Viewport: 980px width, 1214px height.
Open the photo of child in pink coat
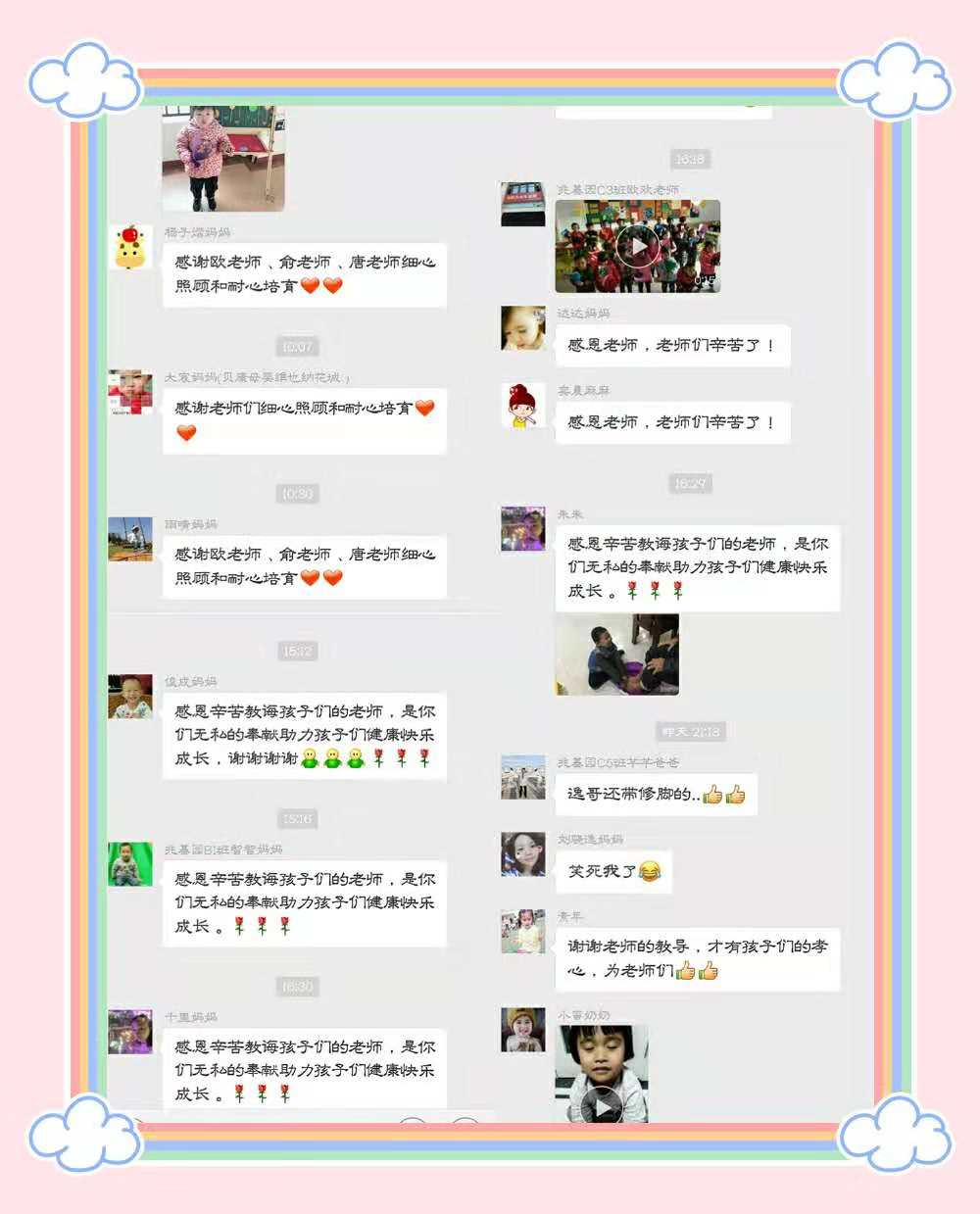pos(223,159)
